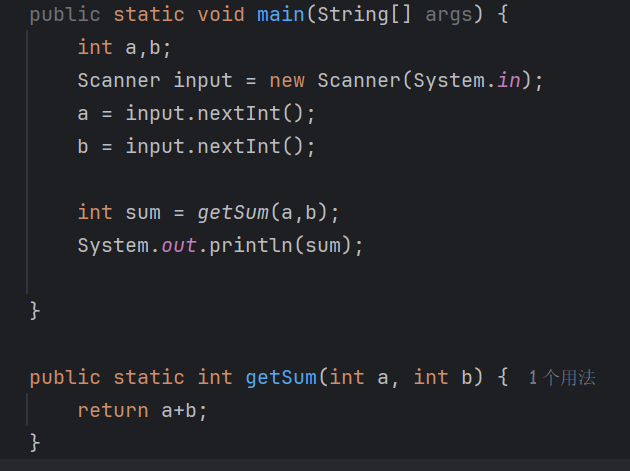The height and width of the screenshot is (471, 630).
Task: Click the 'new' keyword
Action: click(287, 80)
